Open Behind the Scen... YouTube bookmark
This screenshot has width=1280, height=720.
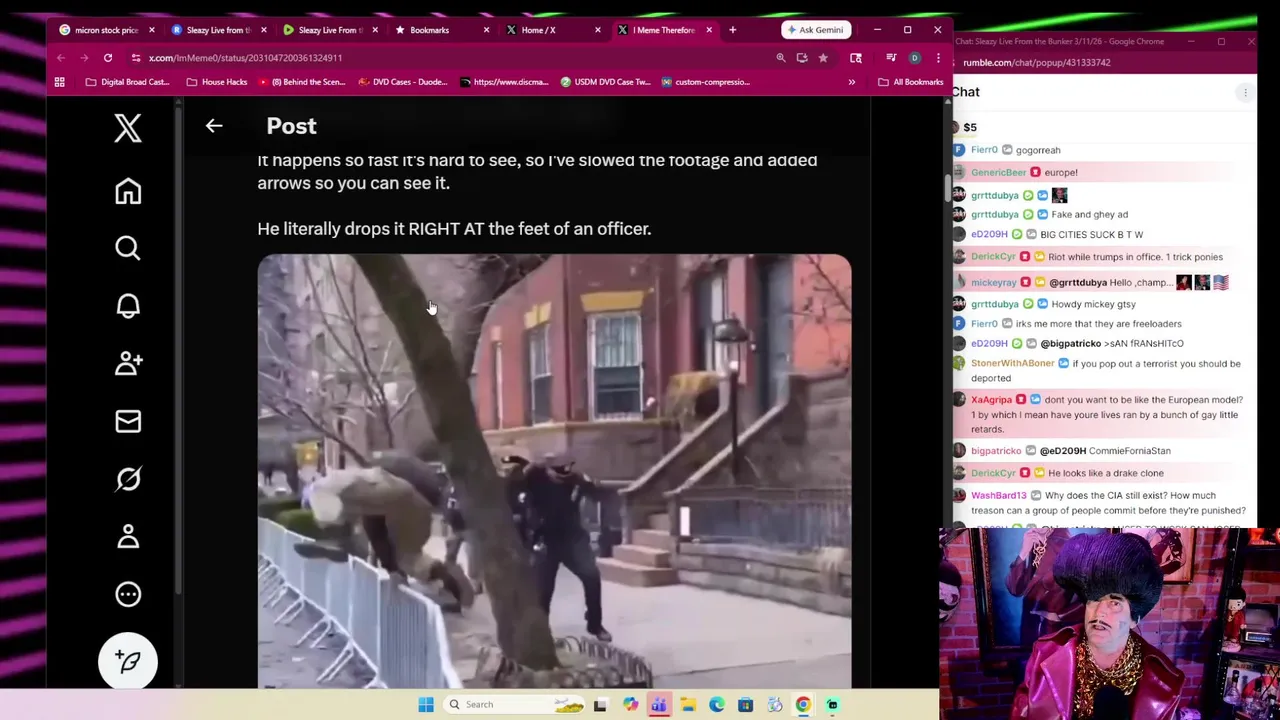click(302, 82)
